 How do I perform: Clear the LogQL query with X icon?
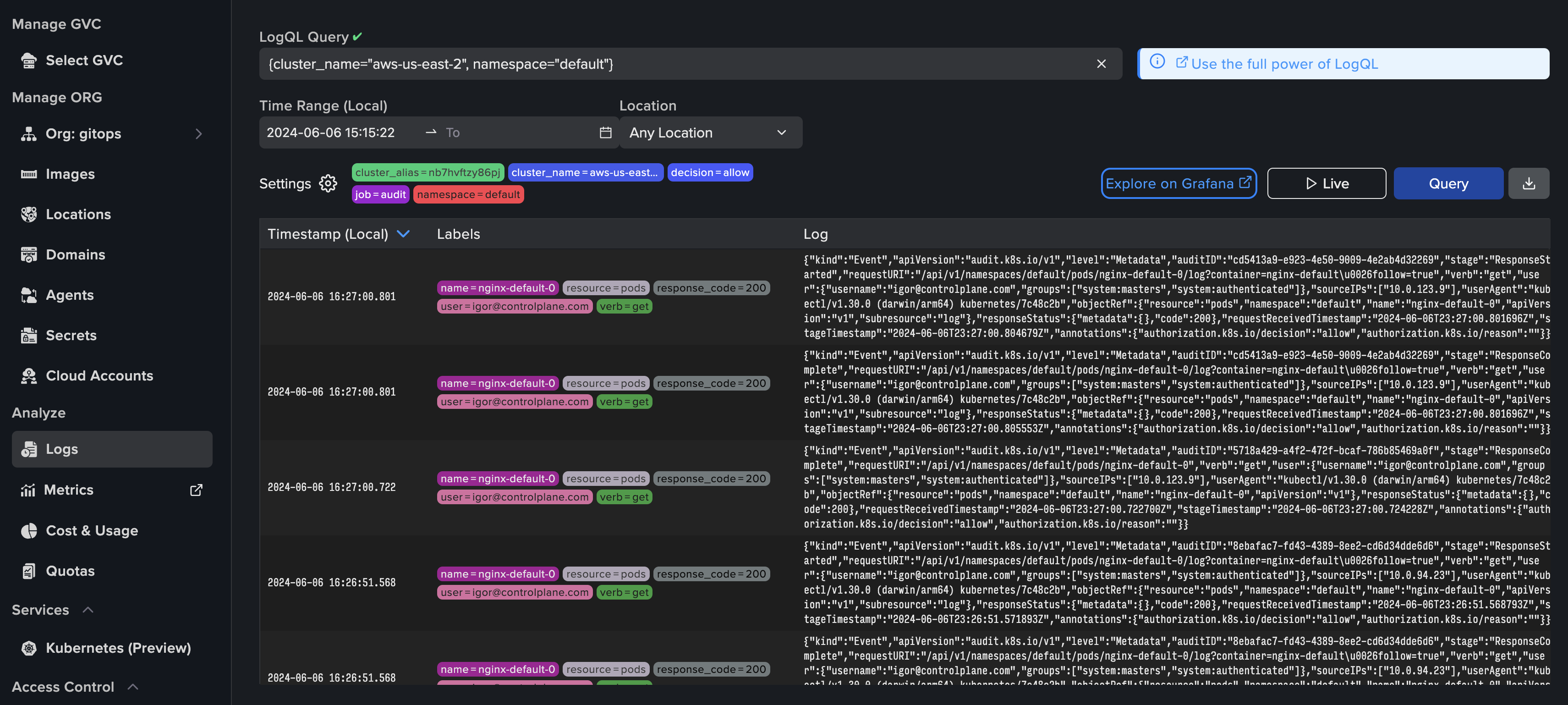coord(1101,64)
